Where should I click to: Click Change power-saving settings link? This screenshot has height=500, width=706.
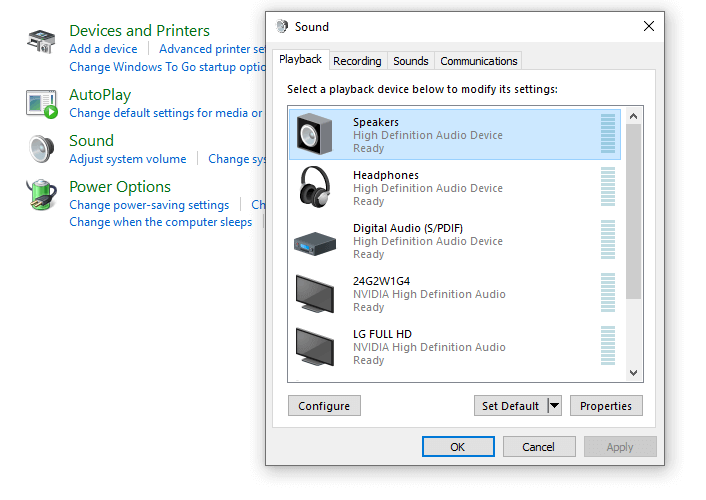click(x=149, y=205)
